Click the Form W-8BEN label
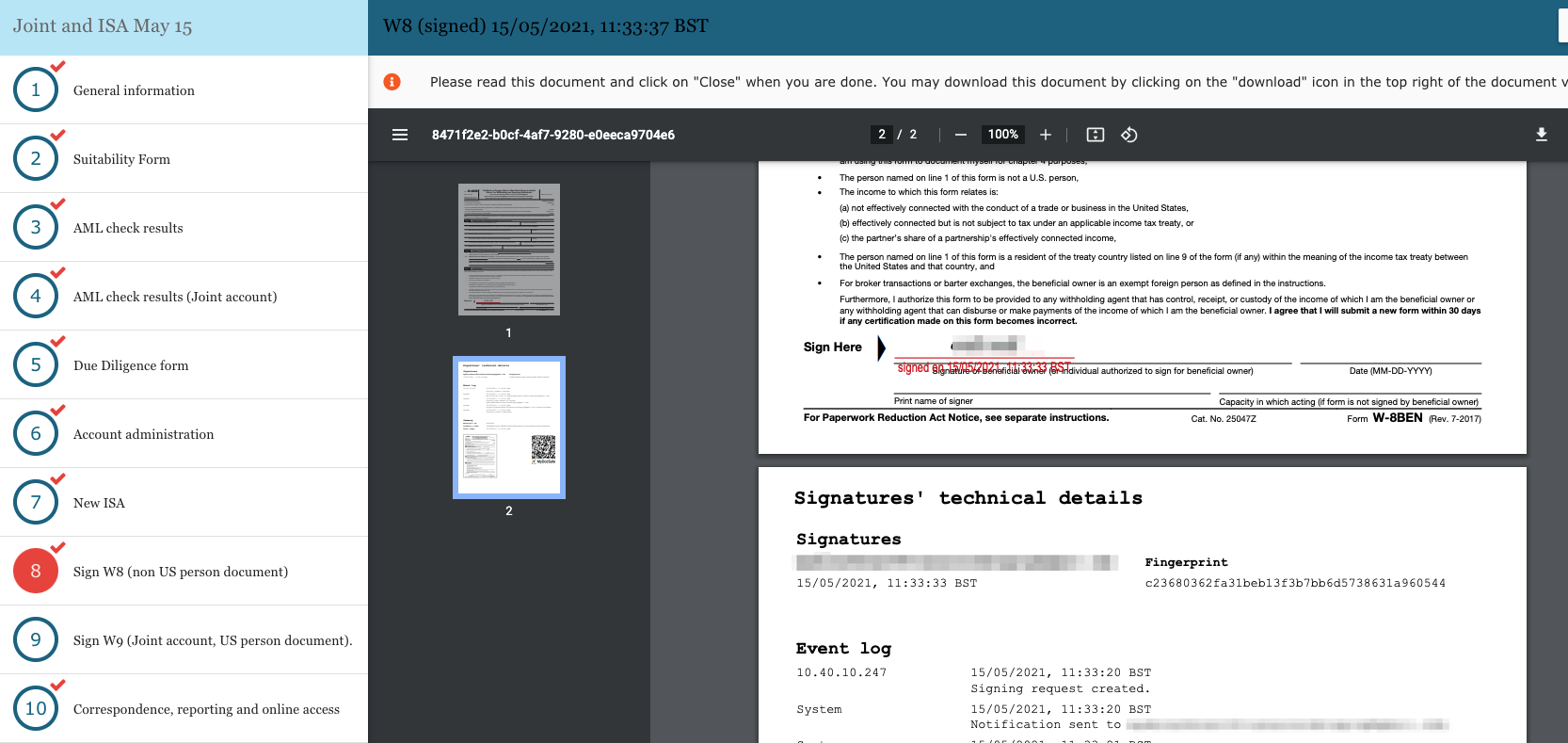 [1414, 418]
